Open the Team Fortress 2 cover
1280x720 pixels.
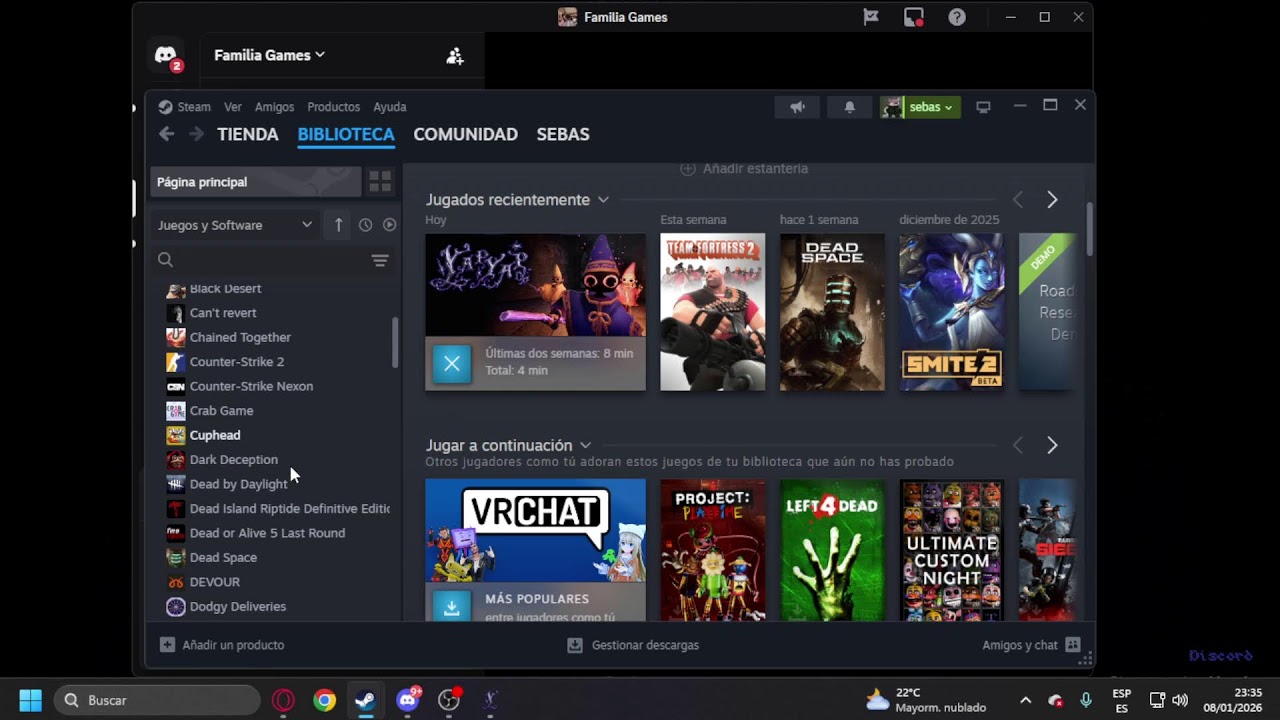[713, 312]
